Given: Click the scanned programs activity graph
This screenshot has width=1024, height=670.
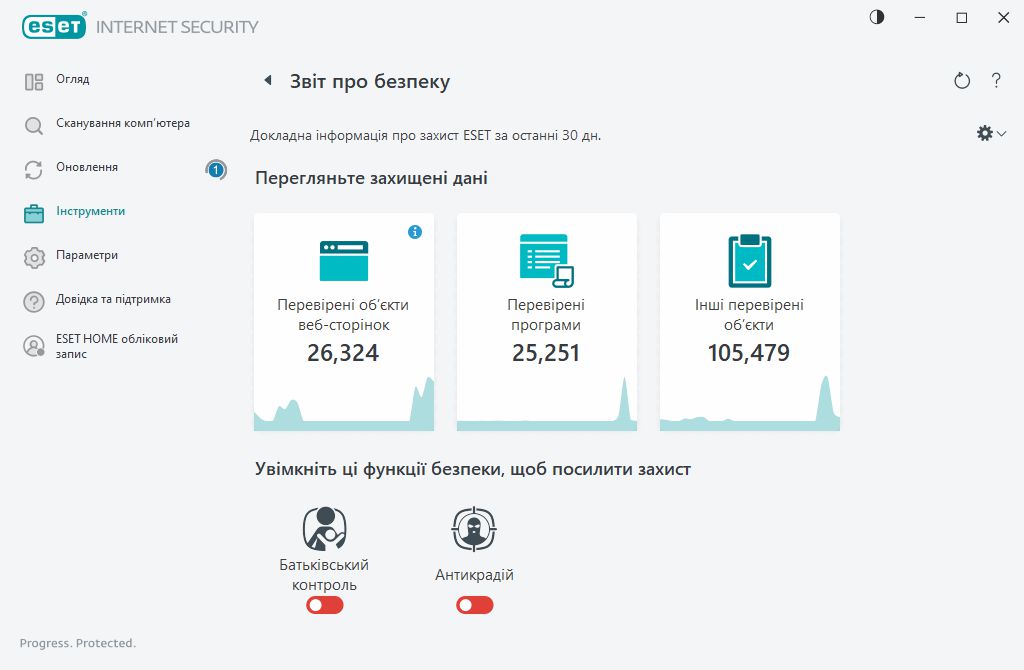Looking at the screenshot, I should coord(547,404).
